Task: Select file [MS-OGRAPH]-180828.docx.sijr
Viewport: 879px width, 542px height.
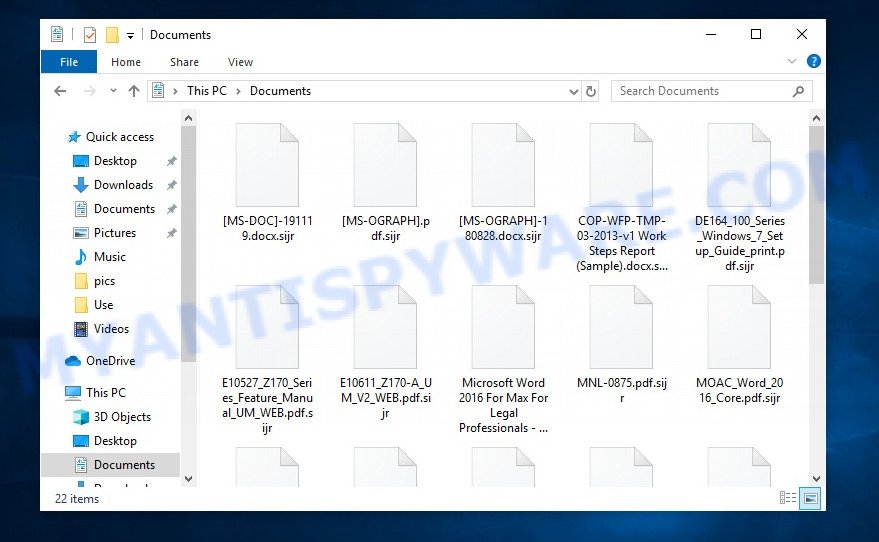Action: [503, 183]
